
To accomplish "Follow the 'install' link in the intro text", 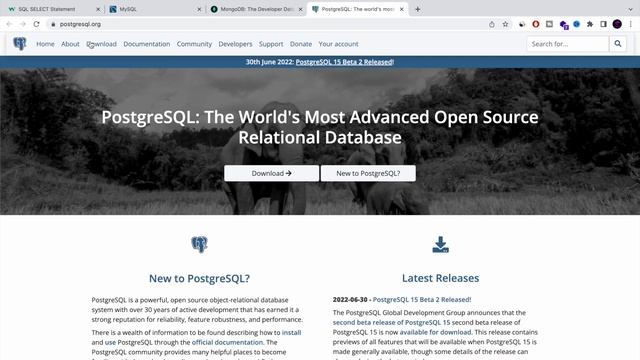I will 291,333.
